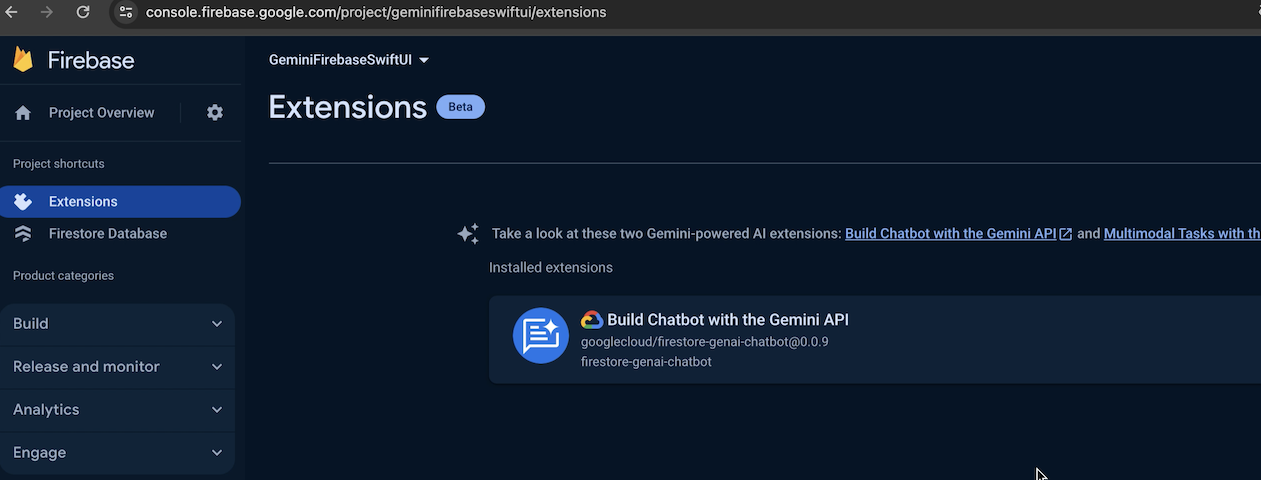
Task: Click the blue chatbot extension icon
Action: pos(541,336)
